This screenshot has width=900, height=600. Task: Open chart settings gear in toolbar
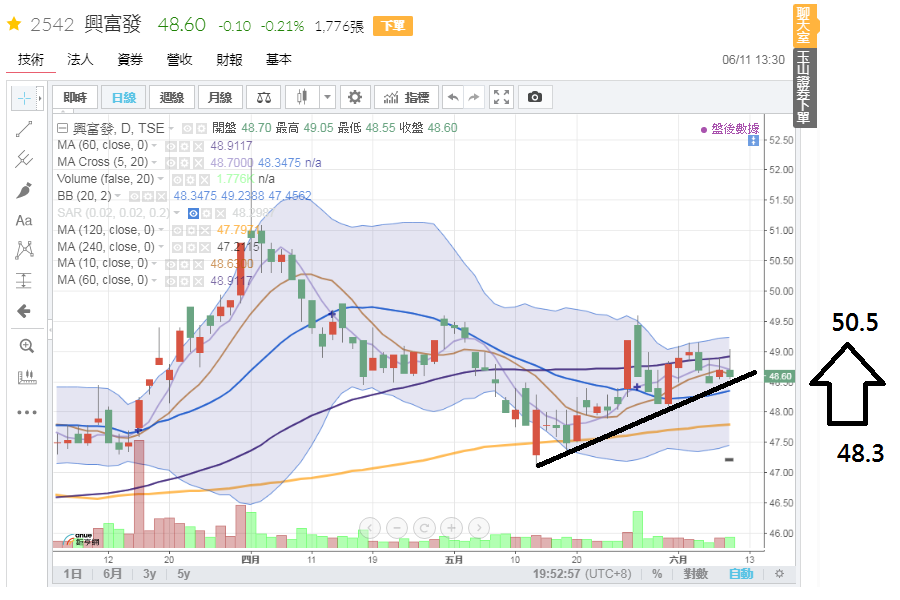click(x=355, y=98)
